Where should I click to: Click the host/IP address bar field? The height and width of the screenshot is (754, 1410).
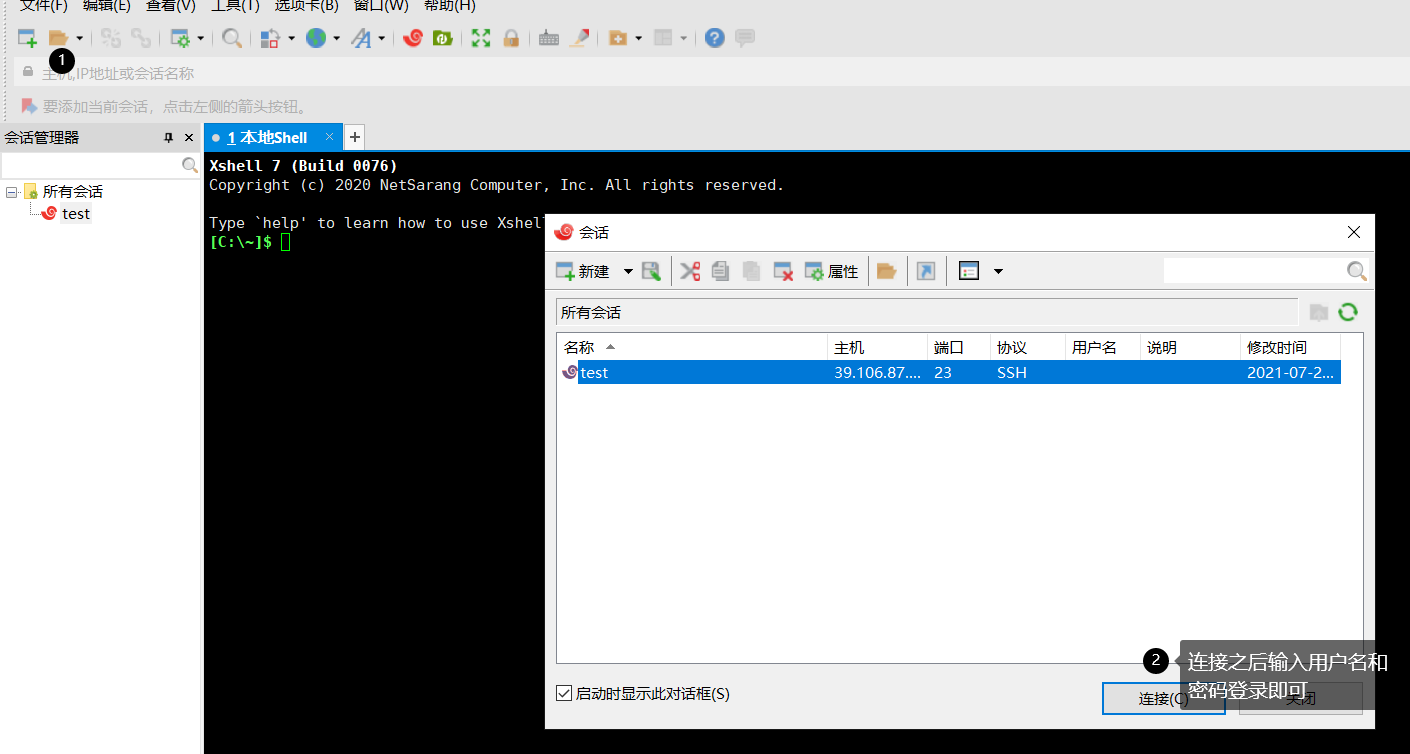click(x=710, y=73)
